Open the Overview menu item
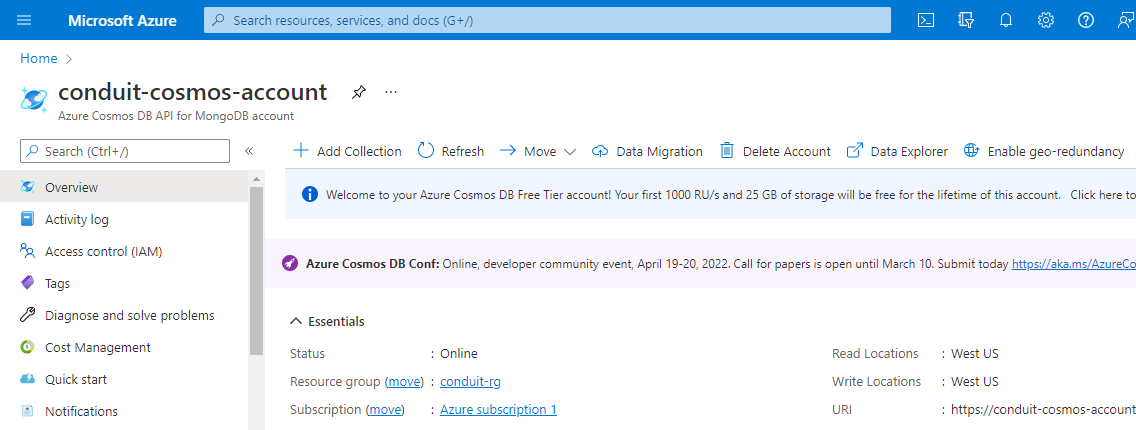1136x430 pixels. coord(124,187)
